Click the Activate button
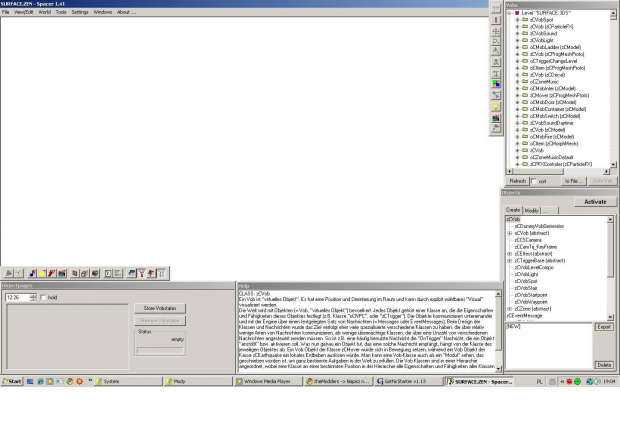The height and width of the screenshot is (430, 620). (595, 202)
